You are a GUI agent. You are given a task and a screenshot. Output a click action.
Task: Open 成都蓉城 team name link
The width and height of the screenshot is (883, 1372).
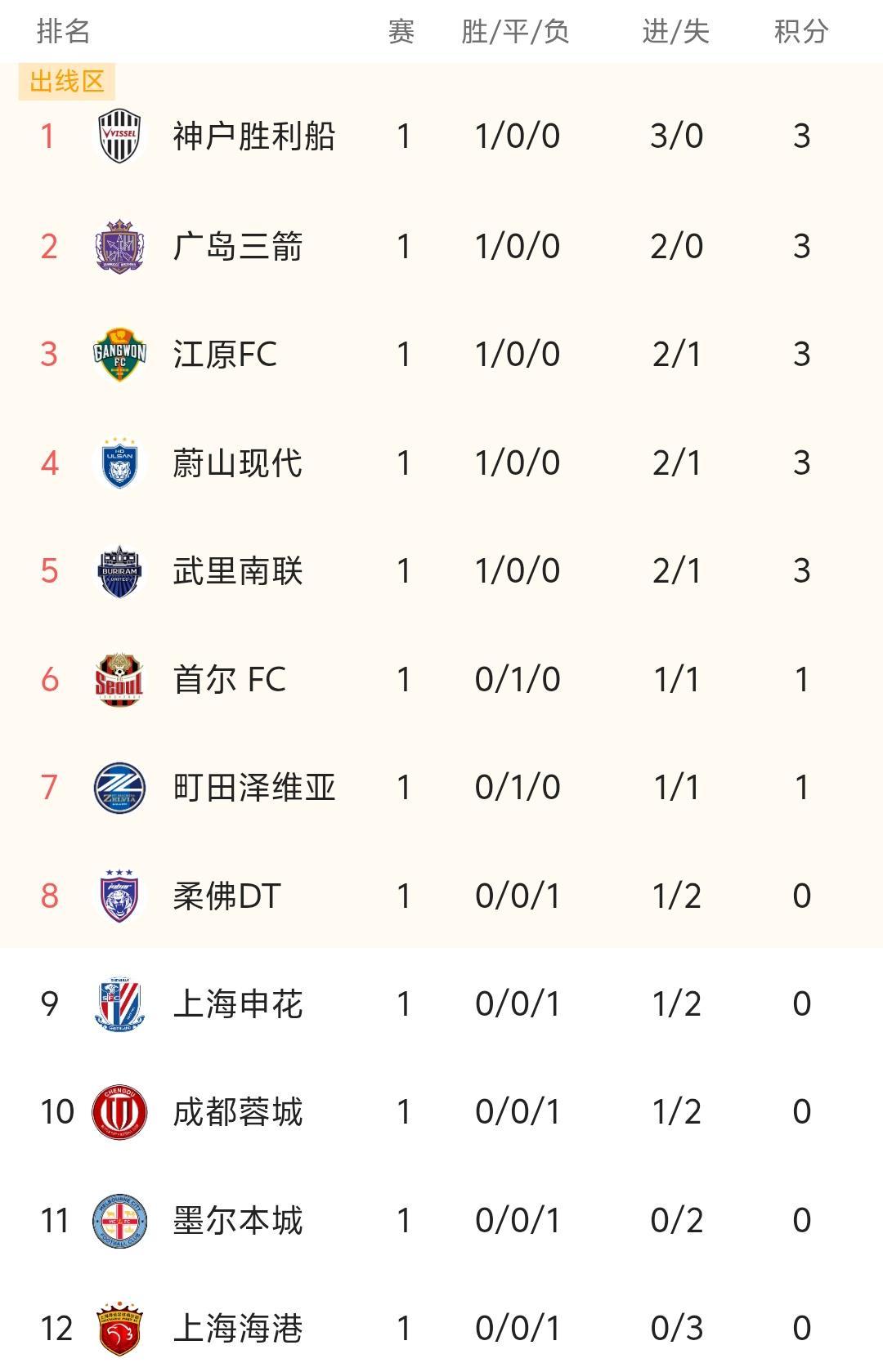point(238,1112)
